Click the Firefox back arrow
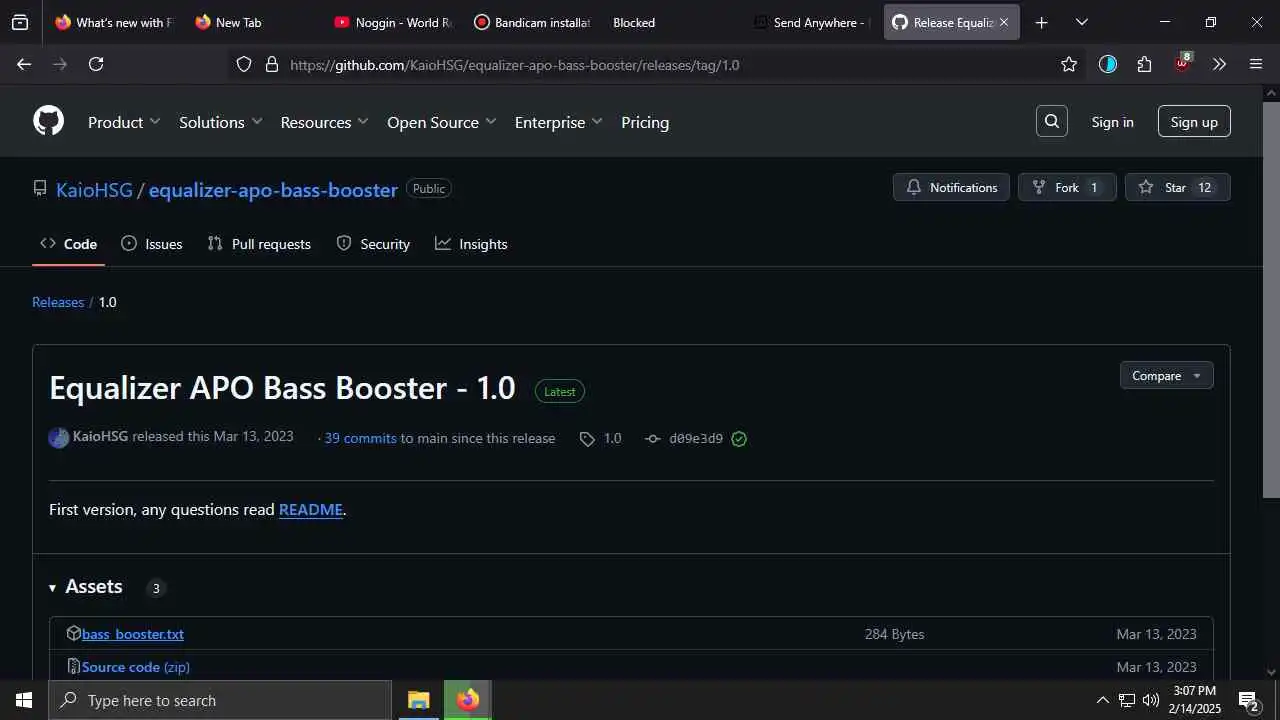The image size is (1280, 720). [24, 64]
